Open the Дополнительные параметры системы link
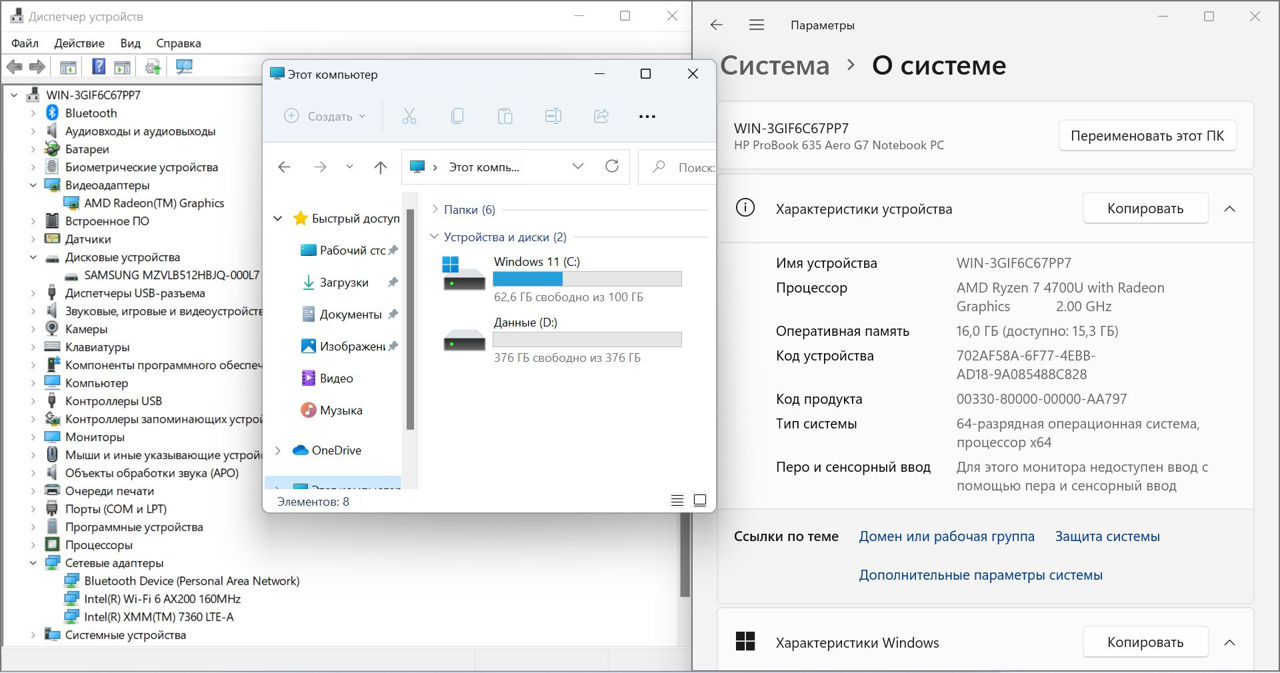Image resolution: width=1280 pixels, height=673 pixels. (x=980, y=575)
